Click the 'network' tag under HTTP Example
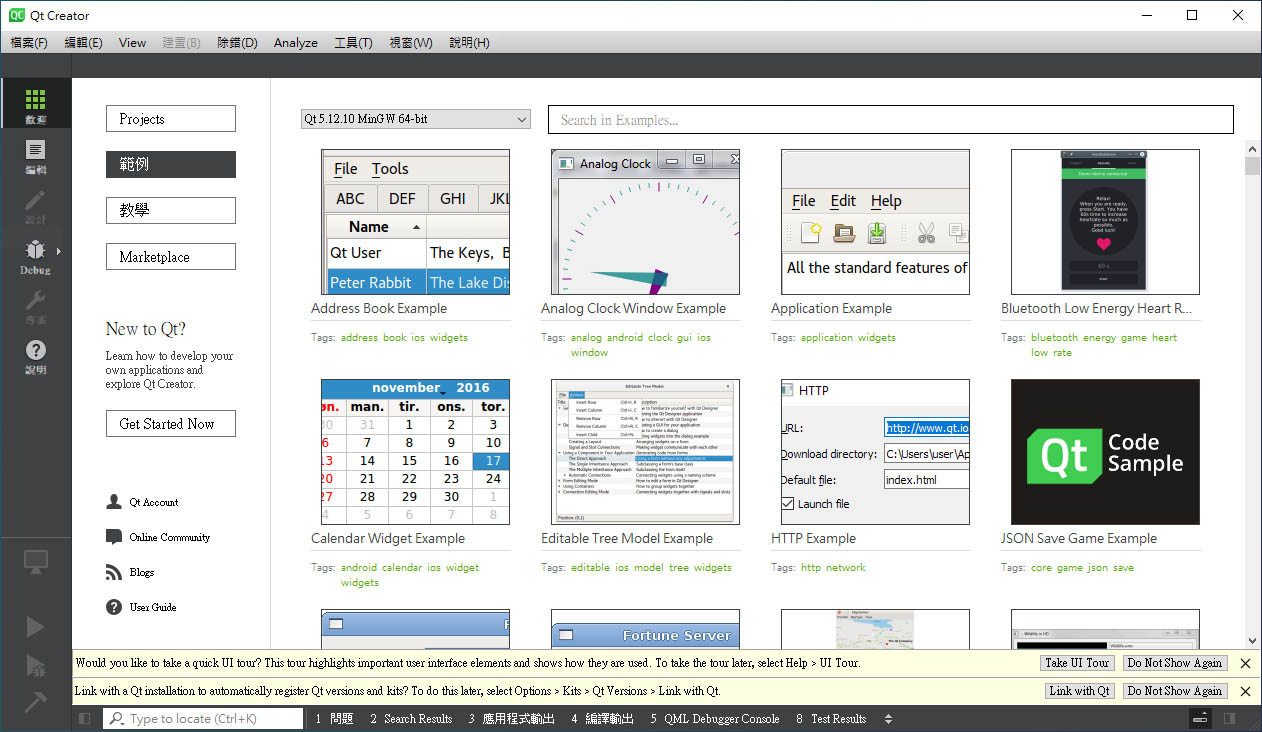1262x732 pixels. click(846, 568)
